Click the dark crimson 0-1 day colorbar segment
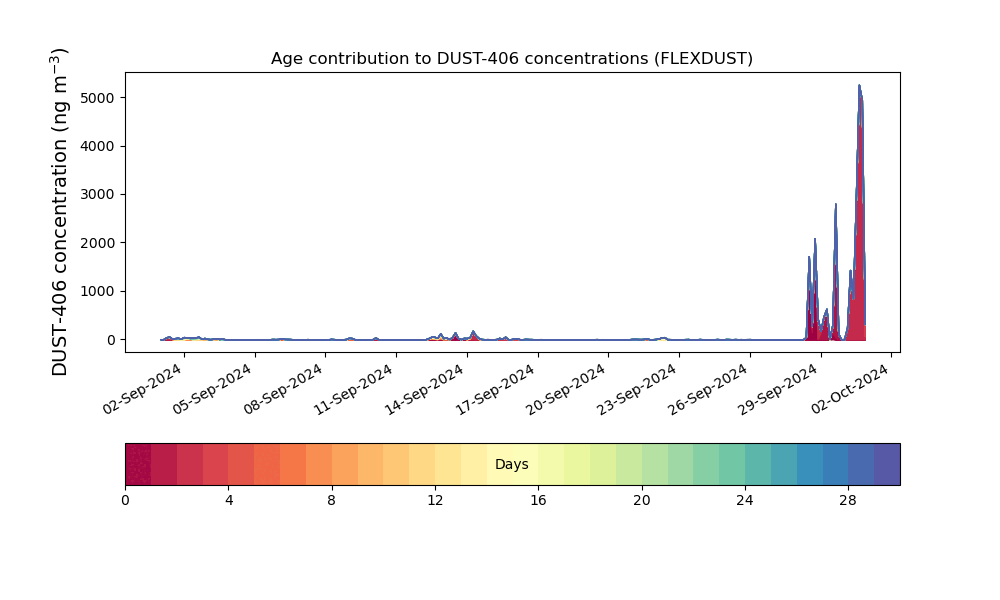The height and width of the screenshot is (600, 1000). (138, 464)
